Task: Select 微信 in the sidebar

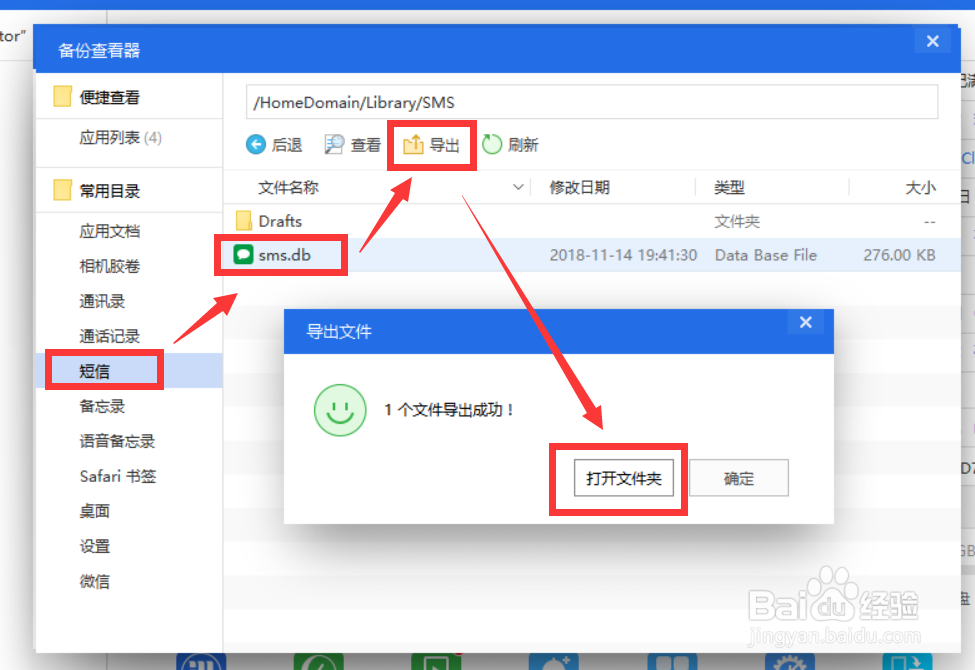Action: click(94, 581)
